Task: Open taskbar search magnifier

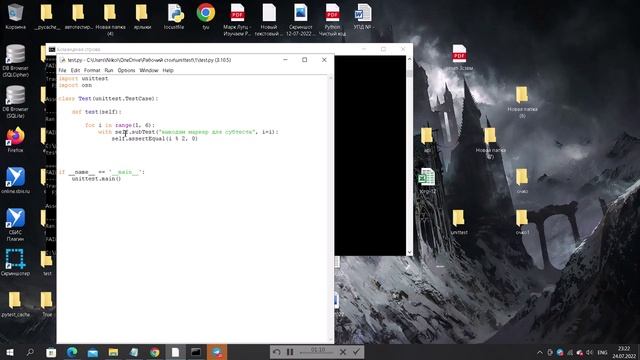Action: pyautogui.click(x=30, y=352)
